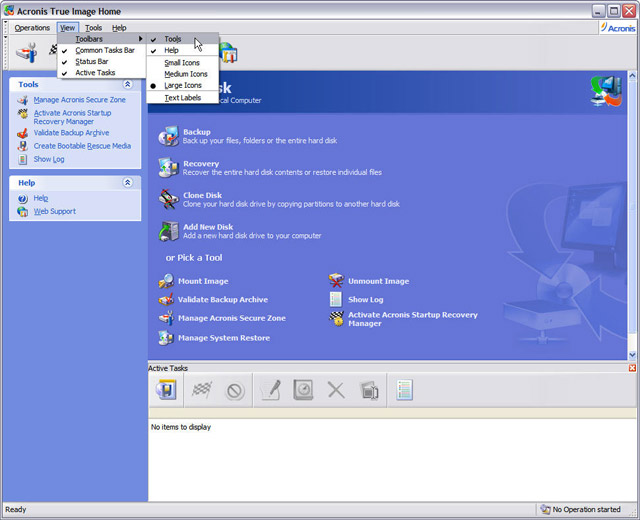Click the Validate Backup Archive icon in main panel

click(166, 300)
